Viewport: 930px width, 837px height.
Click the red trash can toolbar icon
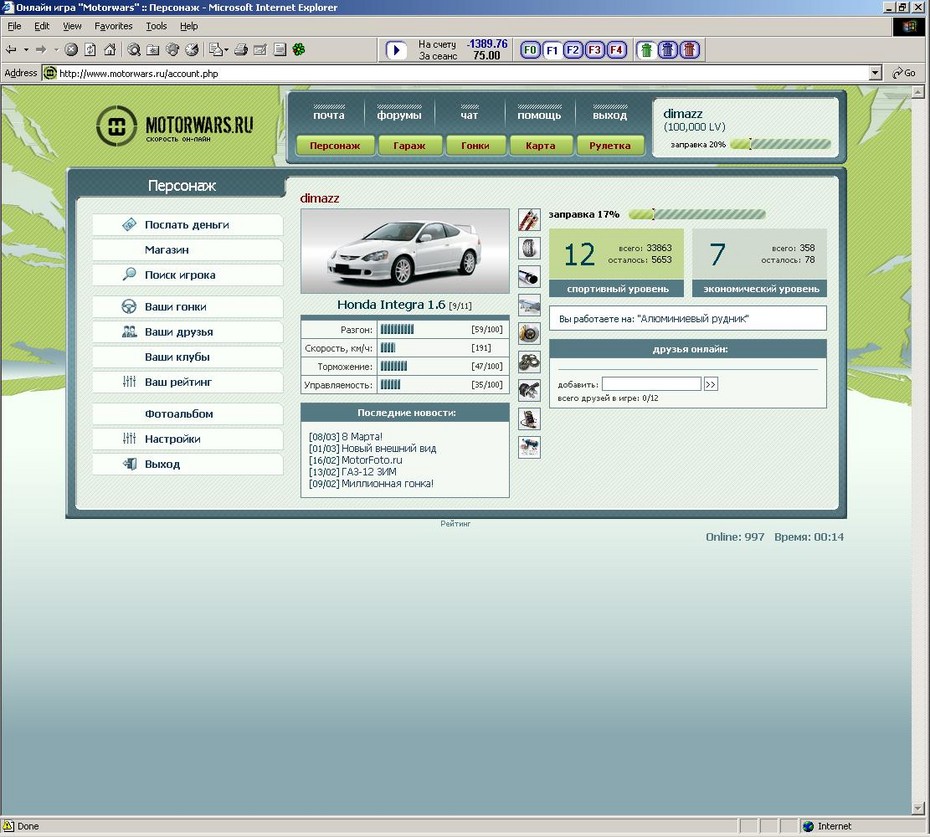pyautogui.click(x=689, y=50)
